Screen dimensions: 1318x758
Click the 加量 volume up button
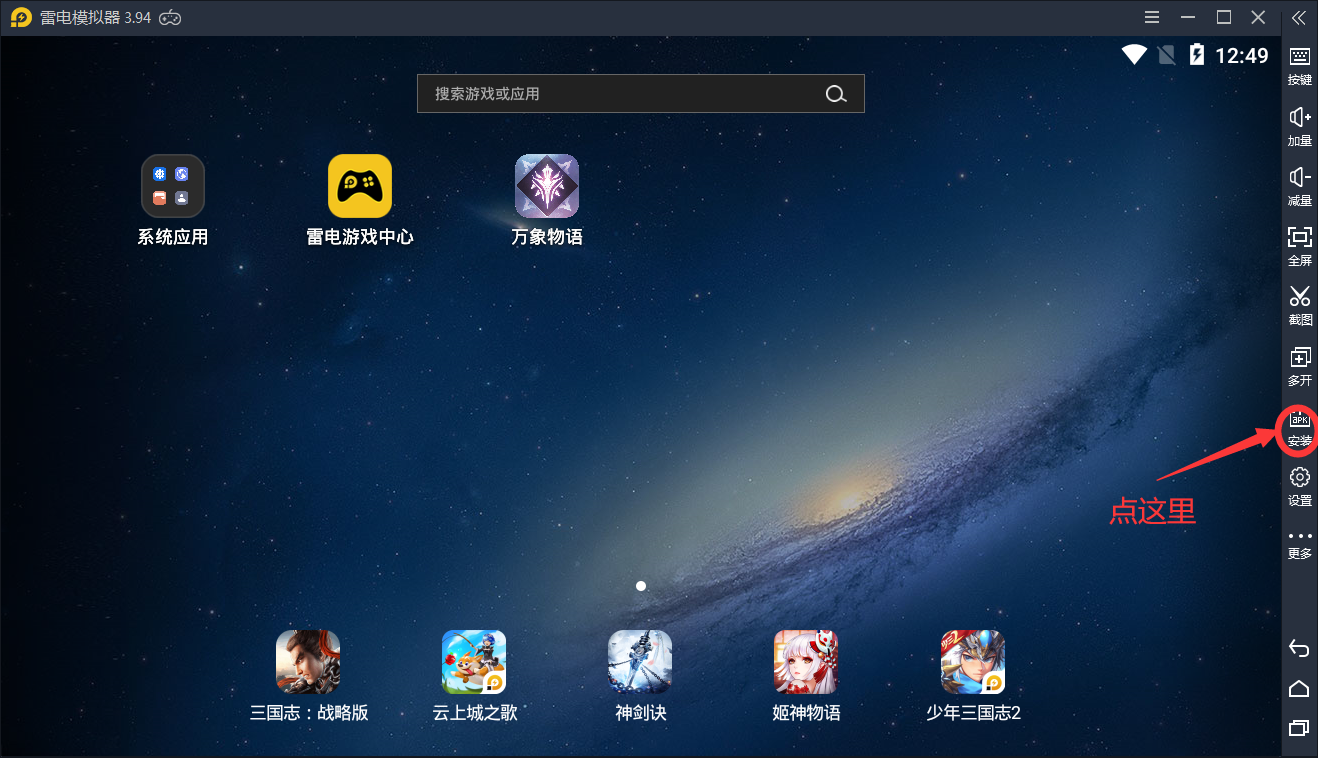1299,126
